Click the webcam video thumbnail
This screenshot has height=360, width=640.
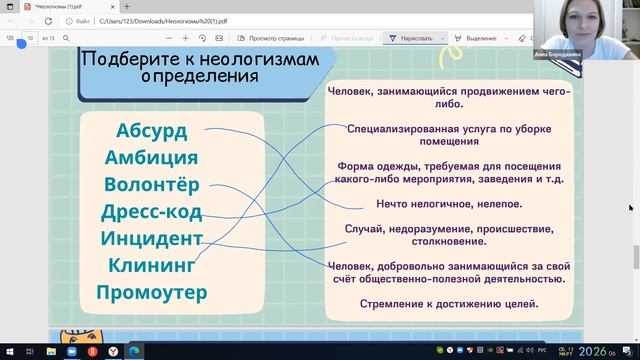[587, 30]
